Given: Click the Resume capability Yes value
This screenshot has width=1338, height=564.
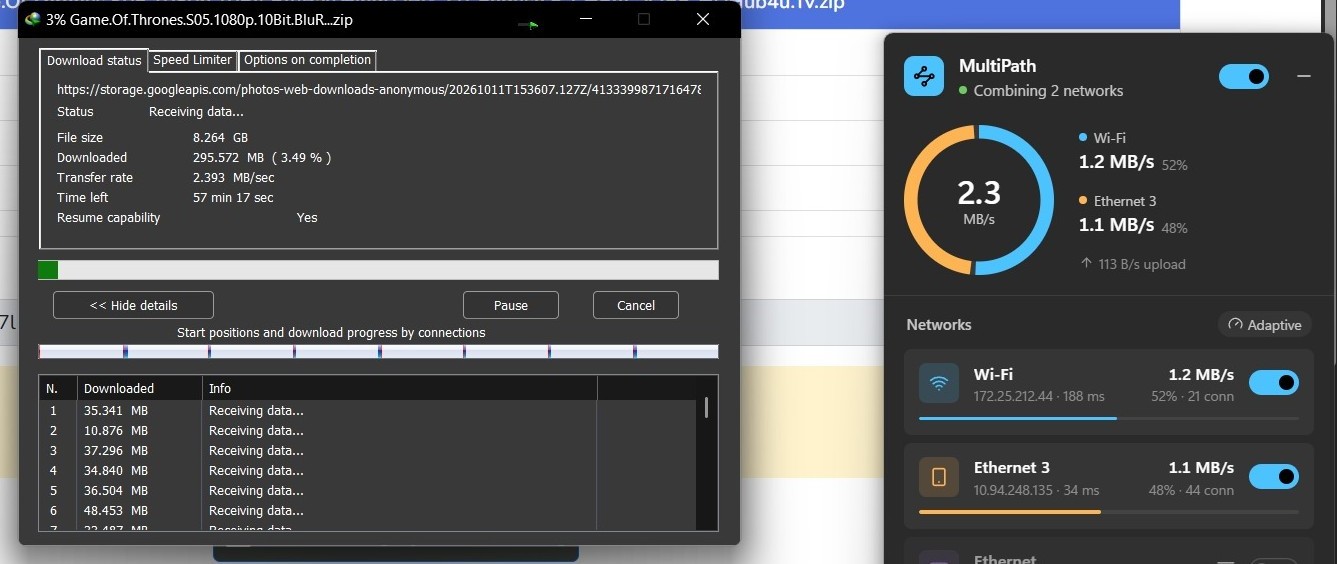Looking at the screenshot, I should pyautogui.click(x=307, y=218).
